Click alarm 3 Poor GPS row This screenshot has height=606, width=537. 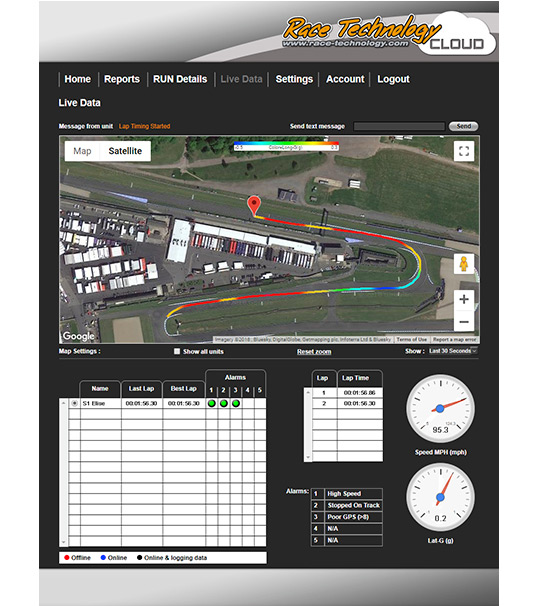[x=347, y=517]
